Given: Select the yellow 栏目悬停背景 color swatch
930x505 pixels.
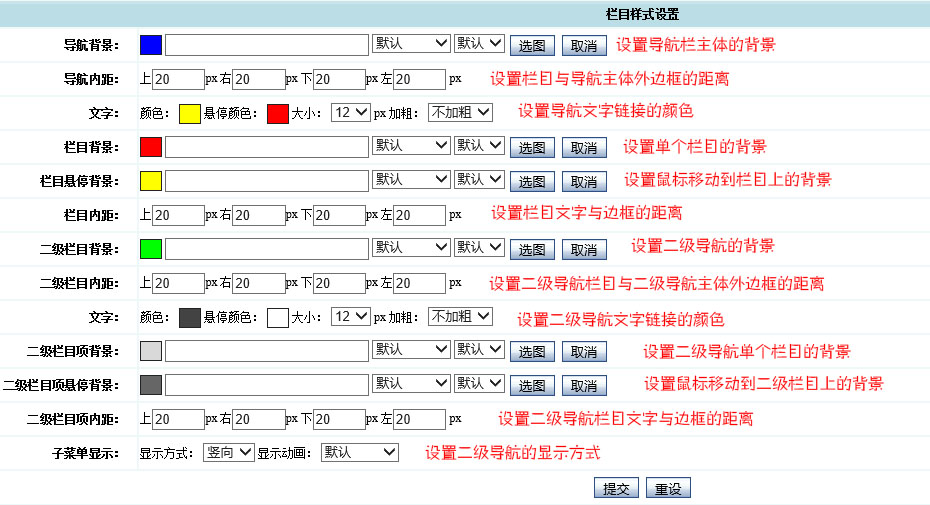Looking at the screenshot, I should (151, 181).
